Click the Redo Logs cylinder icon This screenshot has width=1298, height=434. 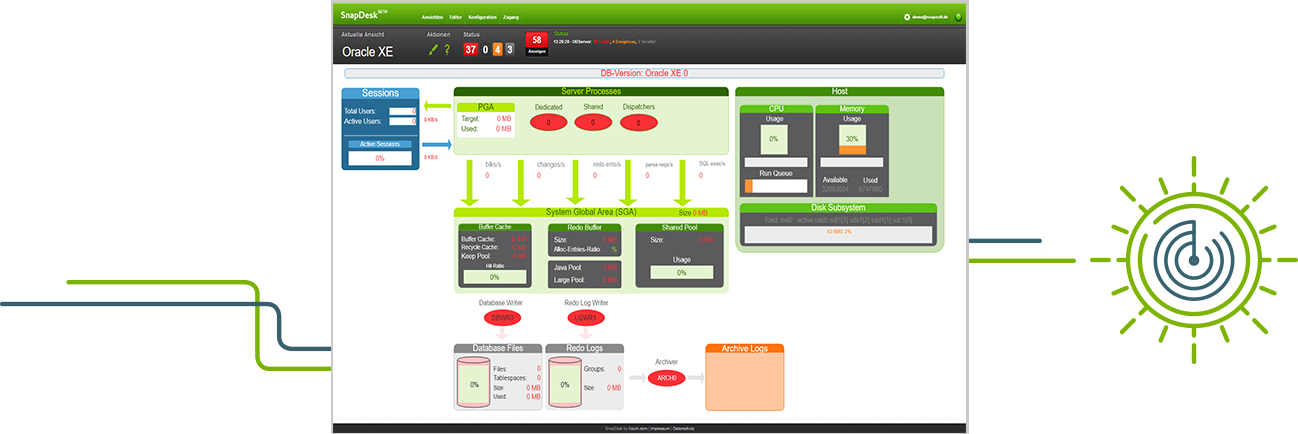pyautogui.click(x=565, y=384)
